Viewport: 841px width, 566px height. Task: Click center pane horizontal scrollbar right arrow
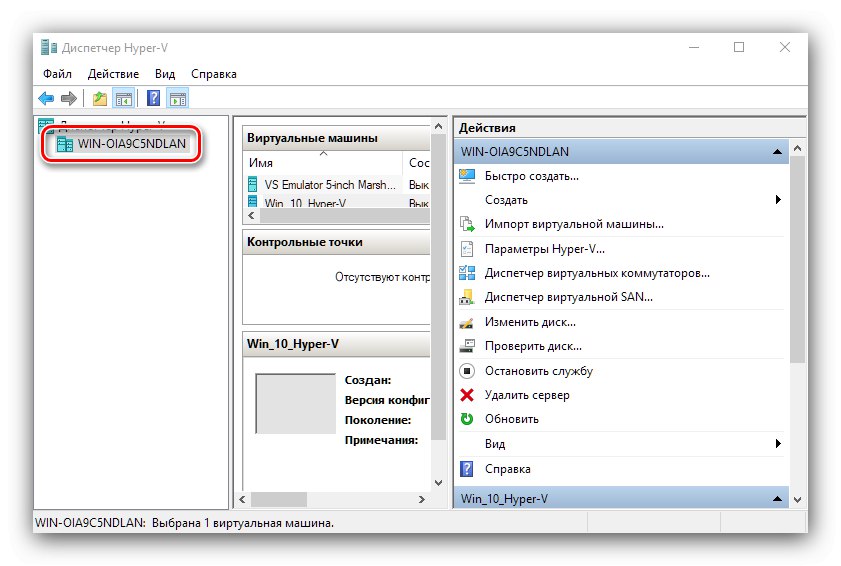click(x=422, y=499)
